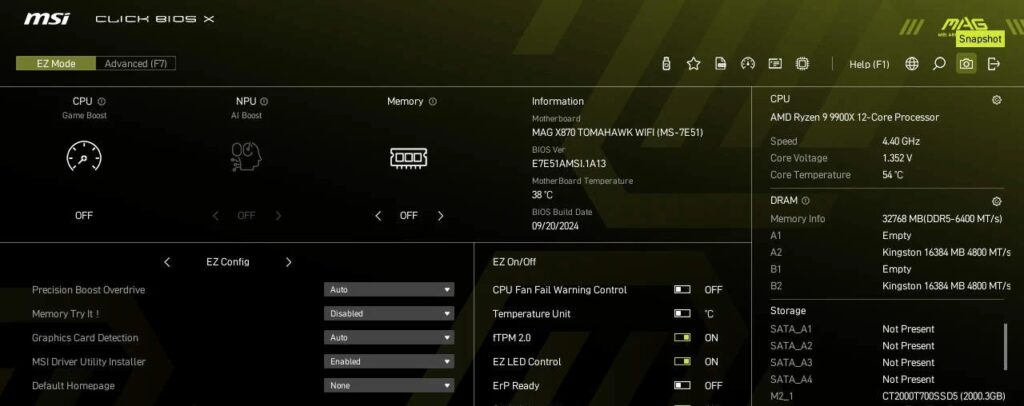Go to next page right of EZ Config
1024x406 pixels.
pos(289,262)
